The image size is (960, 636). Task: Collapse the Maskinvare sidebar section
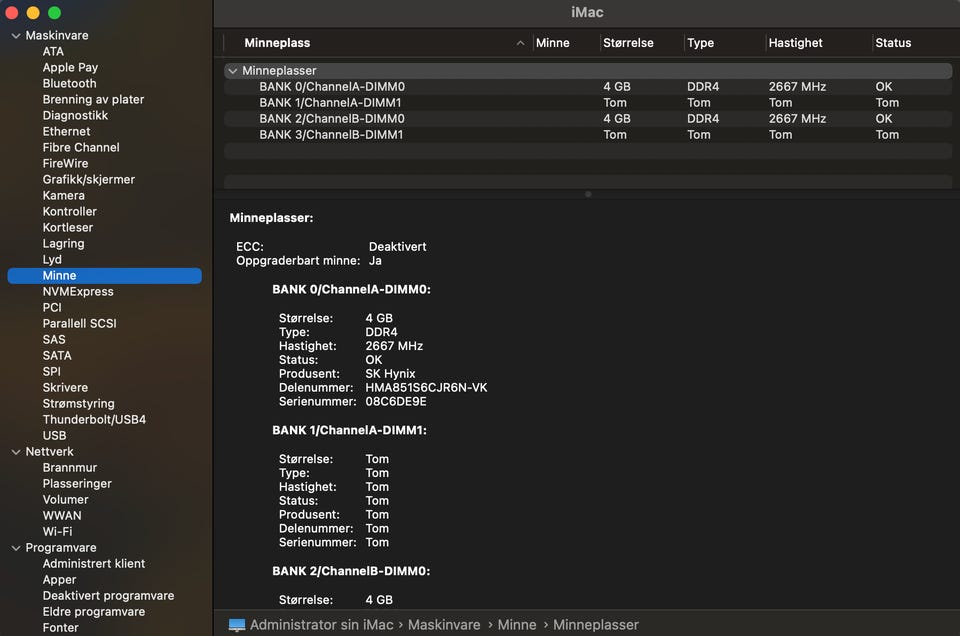click(16, 36)
